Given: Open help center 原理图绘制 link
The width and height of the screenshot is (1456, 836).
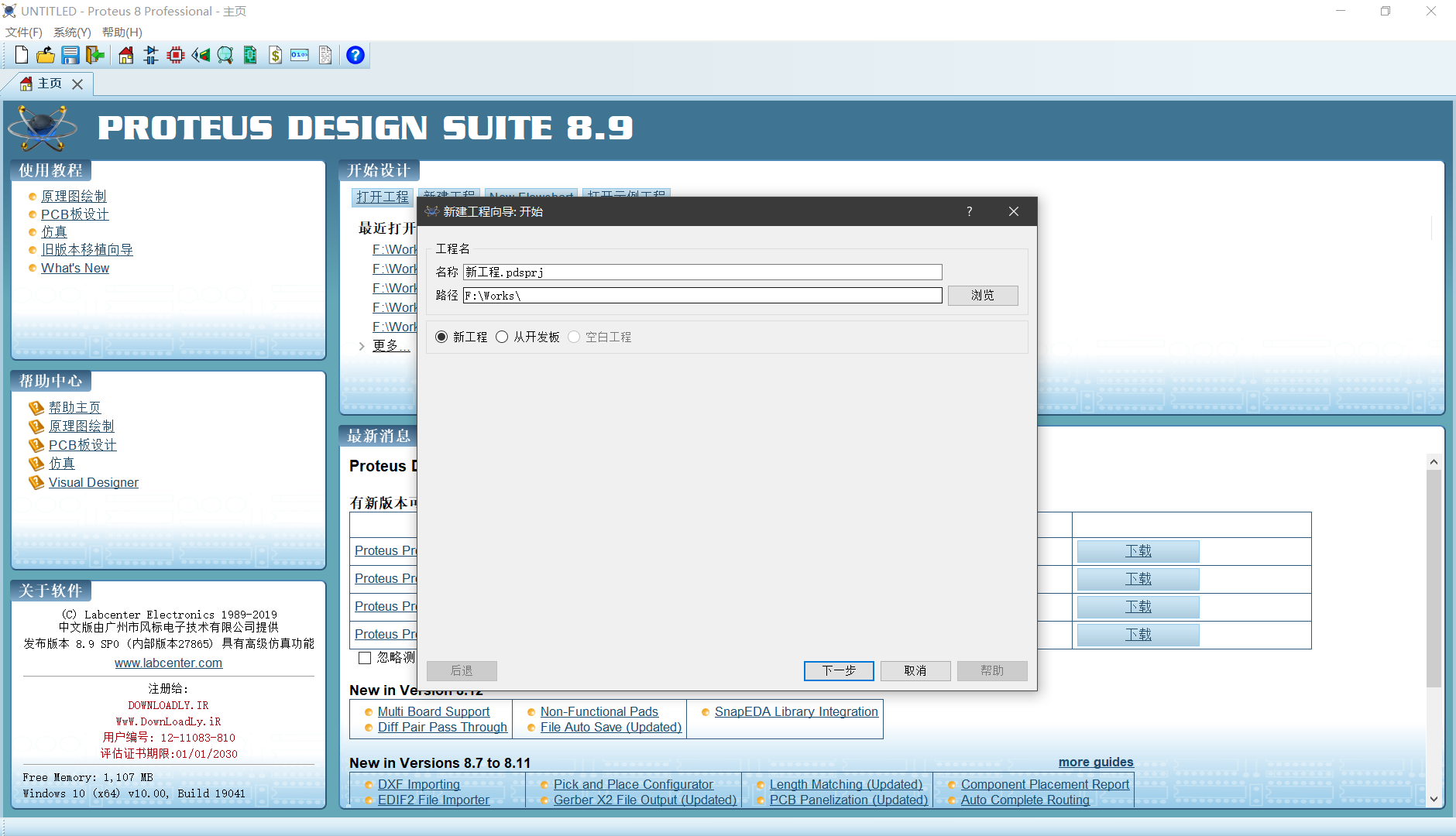Looking at the screenshot, I should pyautogui.click(x=81, y=426).
